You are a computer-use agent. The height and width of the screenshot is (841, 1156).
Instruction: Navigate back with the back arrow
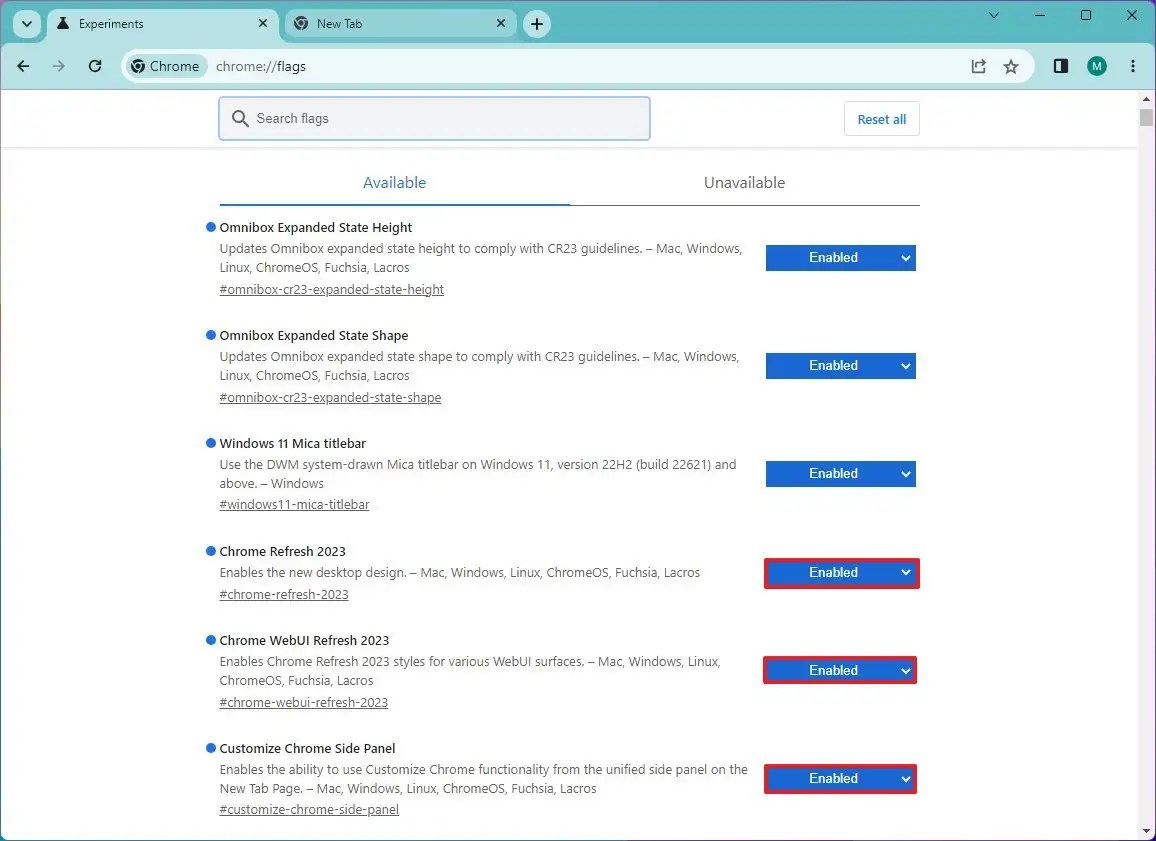coord(23,66)
